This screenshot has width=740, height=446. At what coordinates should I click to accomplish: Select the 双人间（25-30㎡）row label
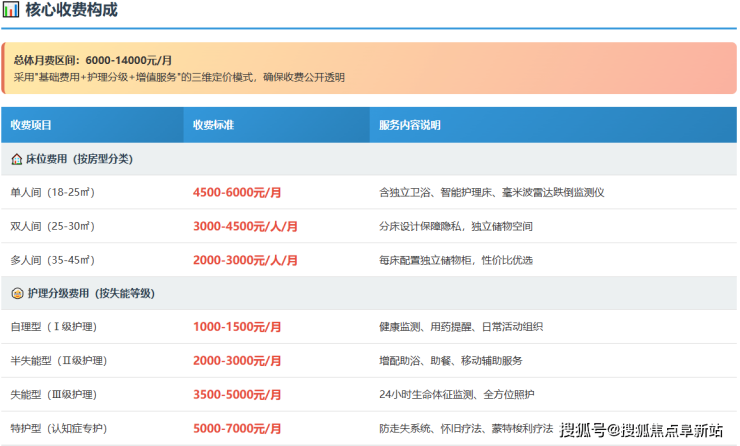52,226
